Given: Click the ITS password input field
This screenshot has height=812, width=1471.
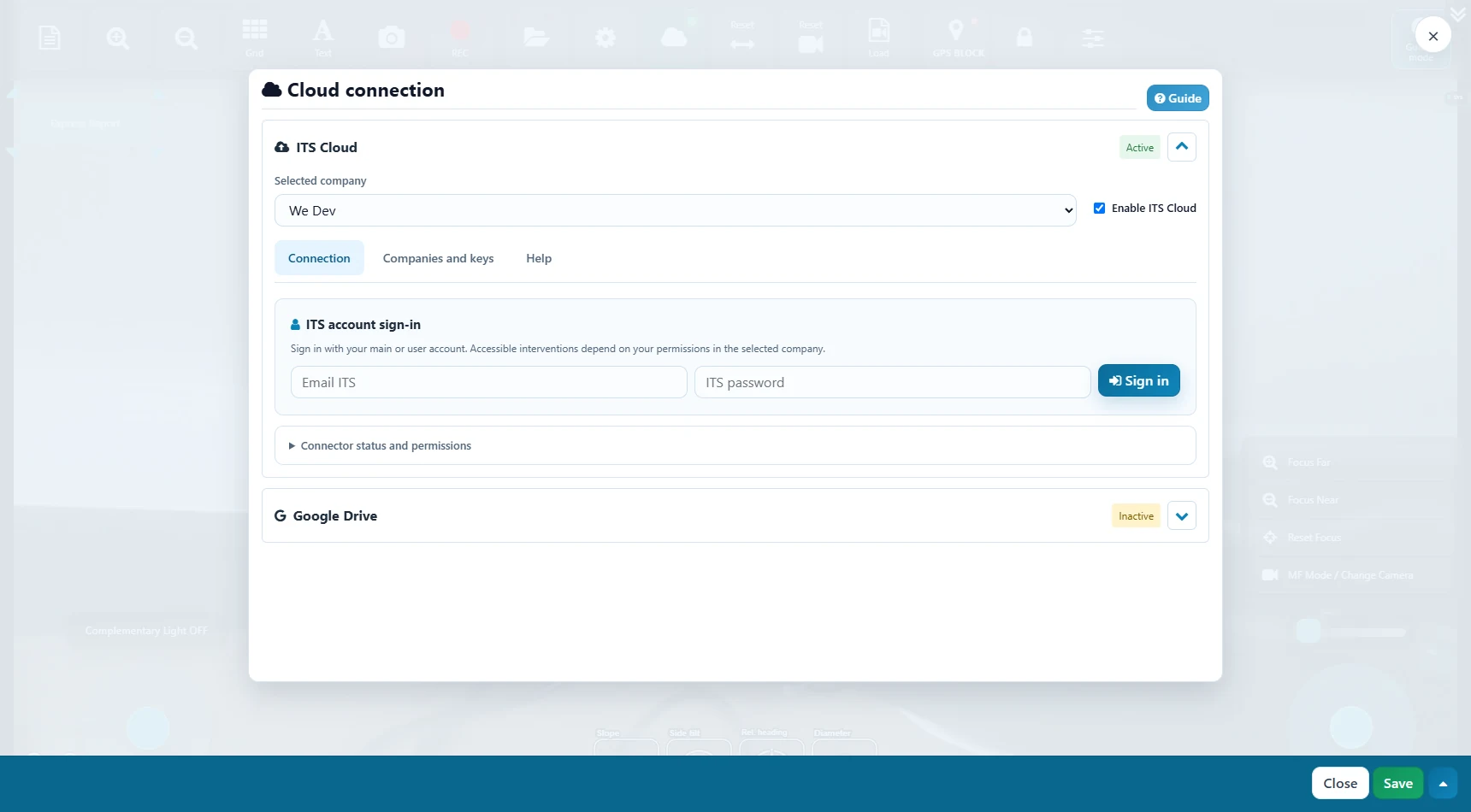Looking at the screenshot, I should point(893,382).
